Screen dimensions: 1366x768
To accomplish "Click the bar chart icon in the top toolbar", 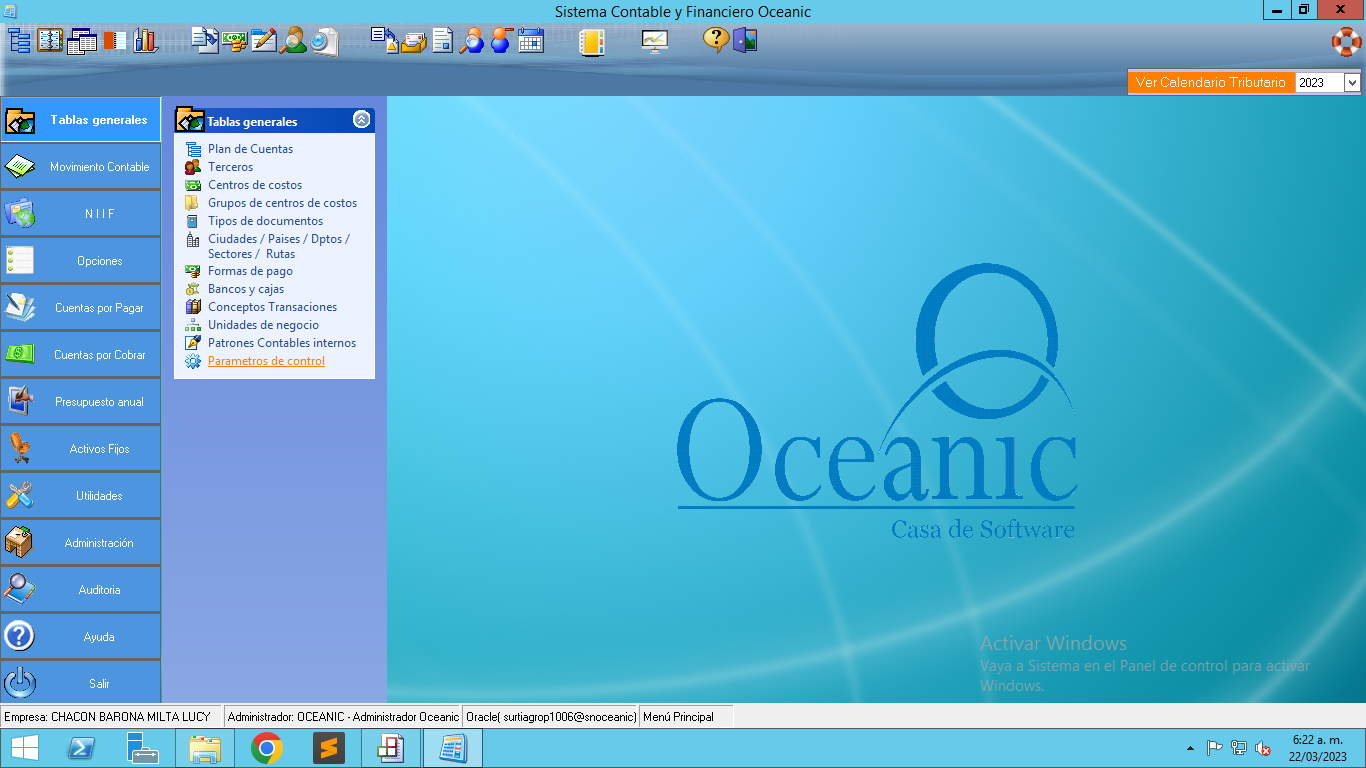I will pyautogui.click(x=146, y=41).
